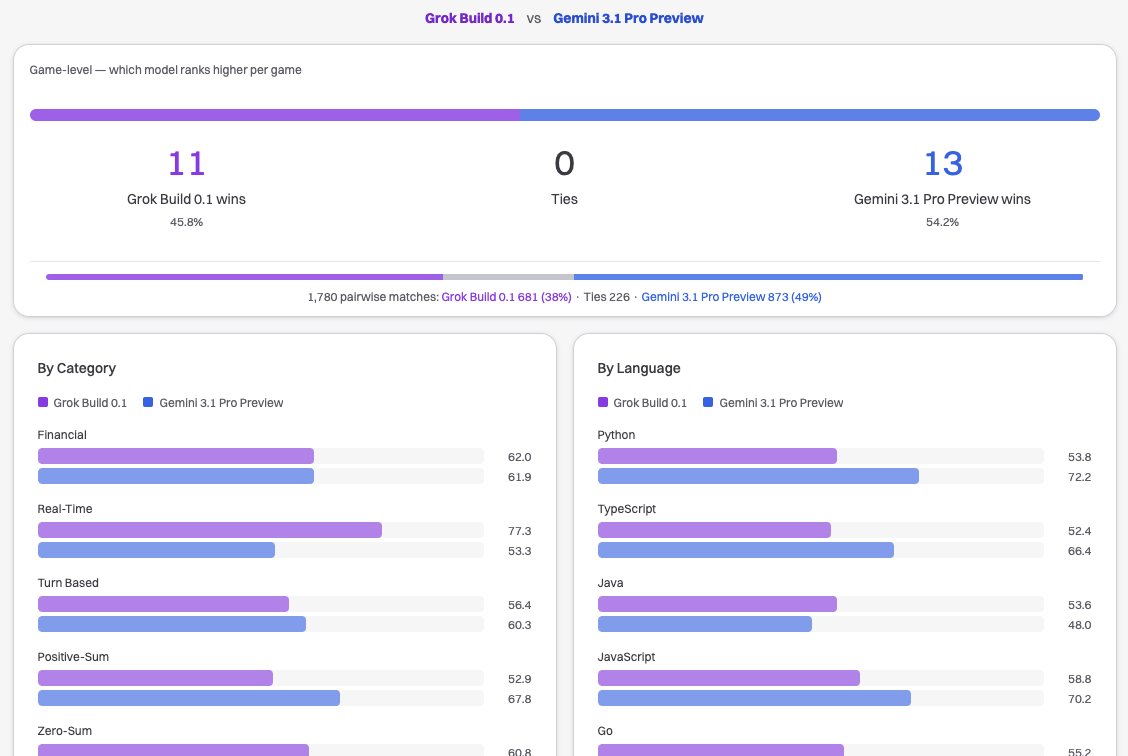This screenshot has height=756, width=1128.
Task: Click the Grok Build 0.1 681 (38%) pairwise text
Action: pos(506,296)
